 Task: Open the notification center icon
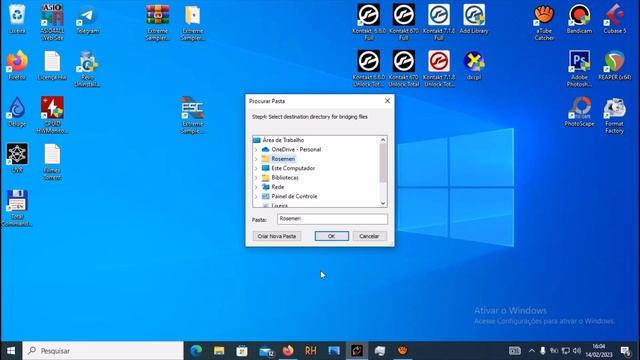pos(625,351)
